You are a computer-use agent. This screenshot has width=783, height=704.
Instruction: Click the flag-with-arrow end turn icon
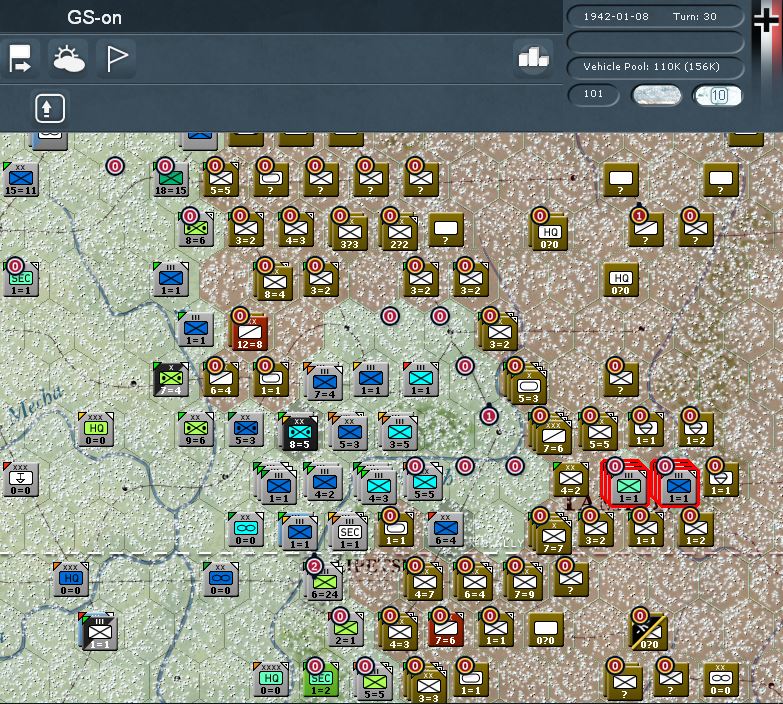[x=20, y=58]
